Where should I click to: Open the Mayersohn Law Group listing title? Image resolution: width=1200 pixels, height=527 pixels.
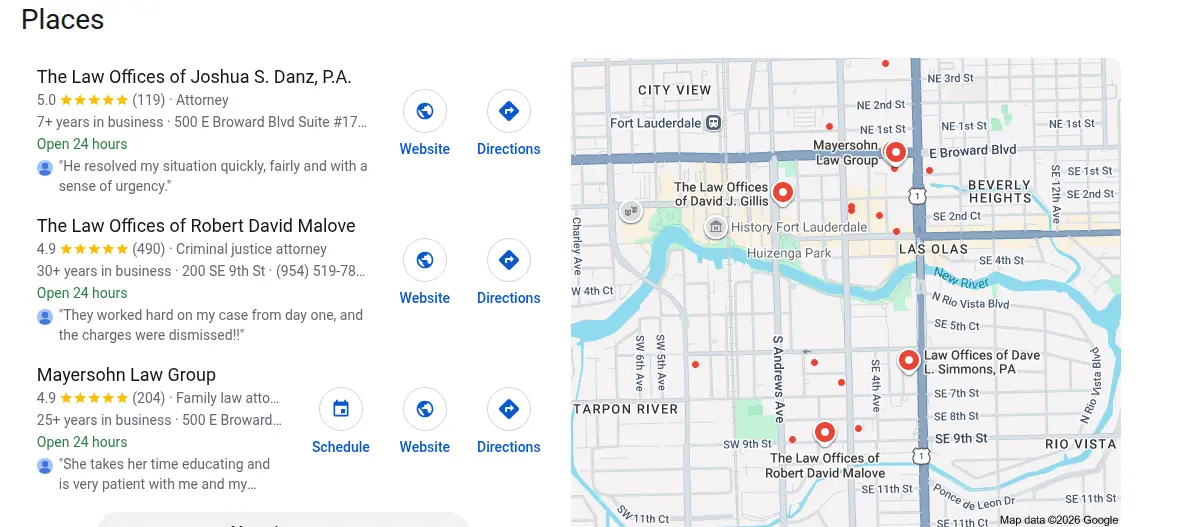[x=126, y=375]
